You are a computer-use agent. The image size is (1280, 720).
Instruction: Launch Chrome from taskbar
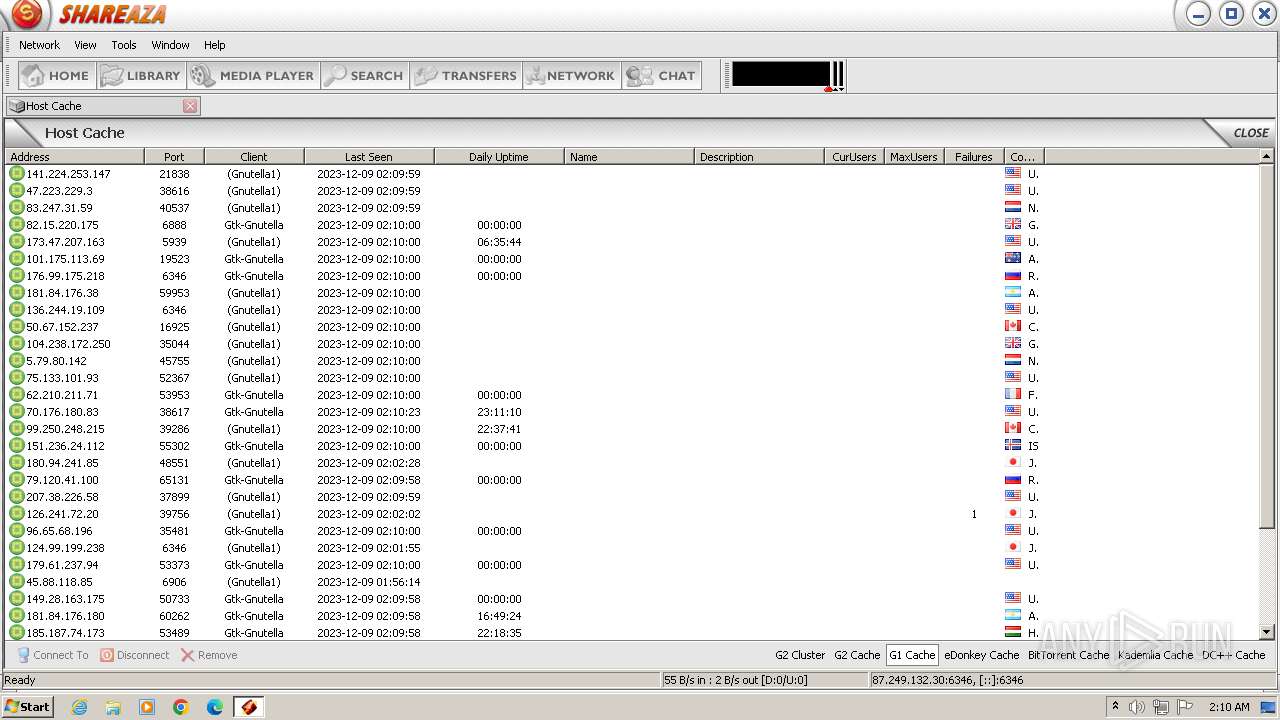[x=181, y=707]
